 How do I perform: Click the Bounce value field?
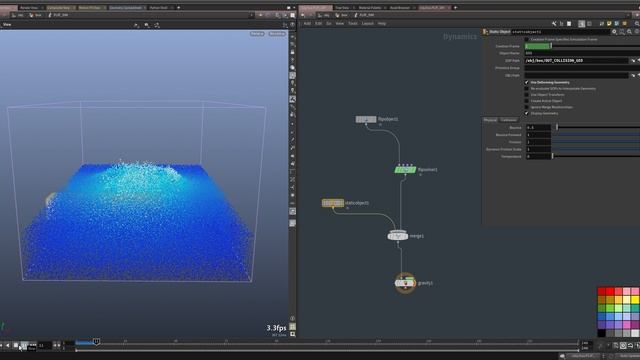pyautogui.click(x=538, y=127)
